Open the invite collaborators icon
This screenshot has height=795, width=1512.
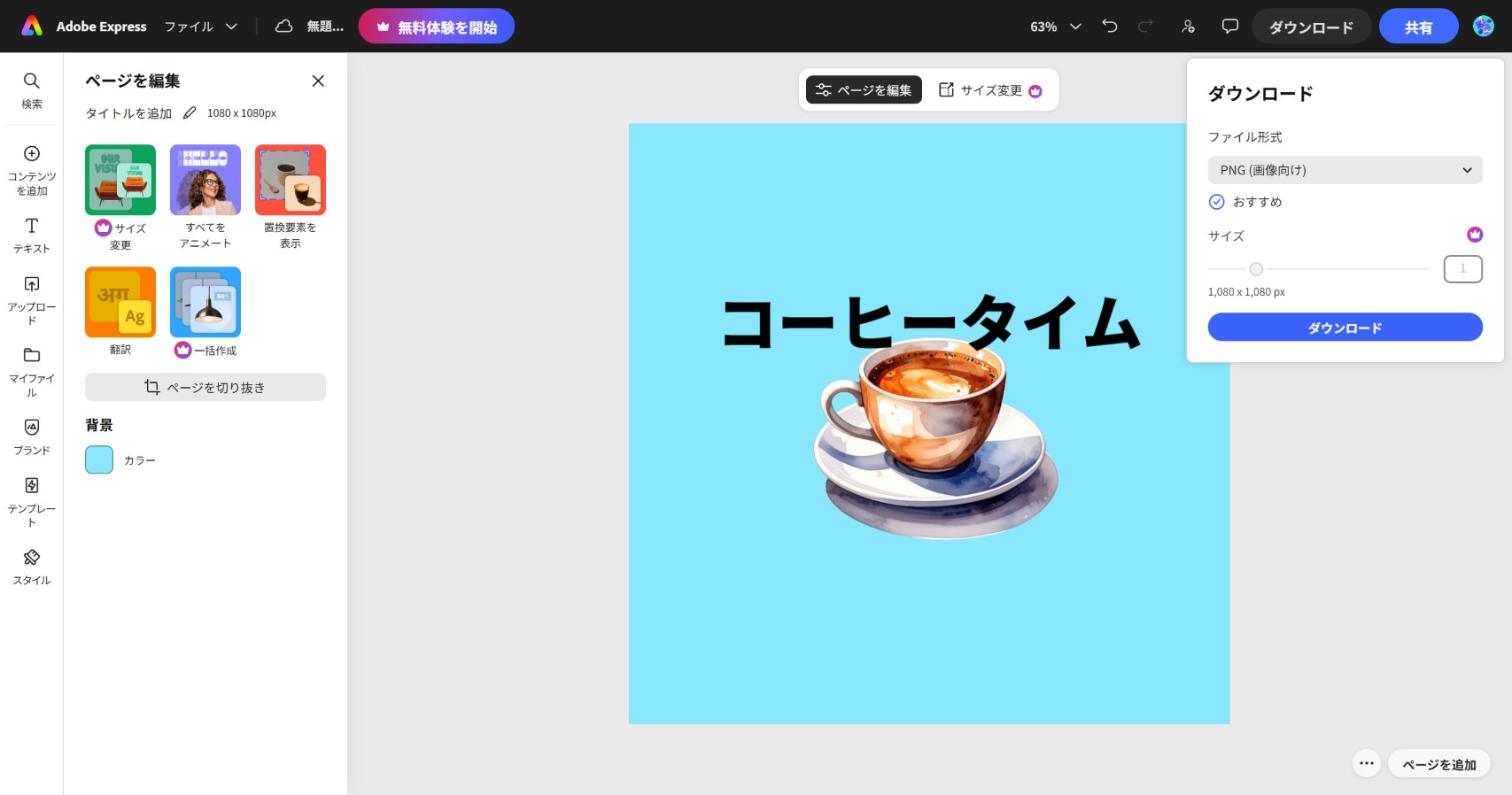[x=1188, y=26]
